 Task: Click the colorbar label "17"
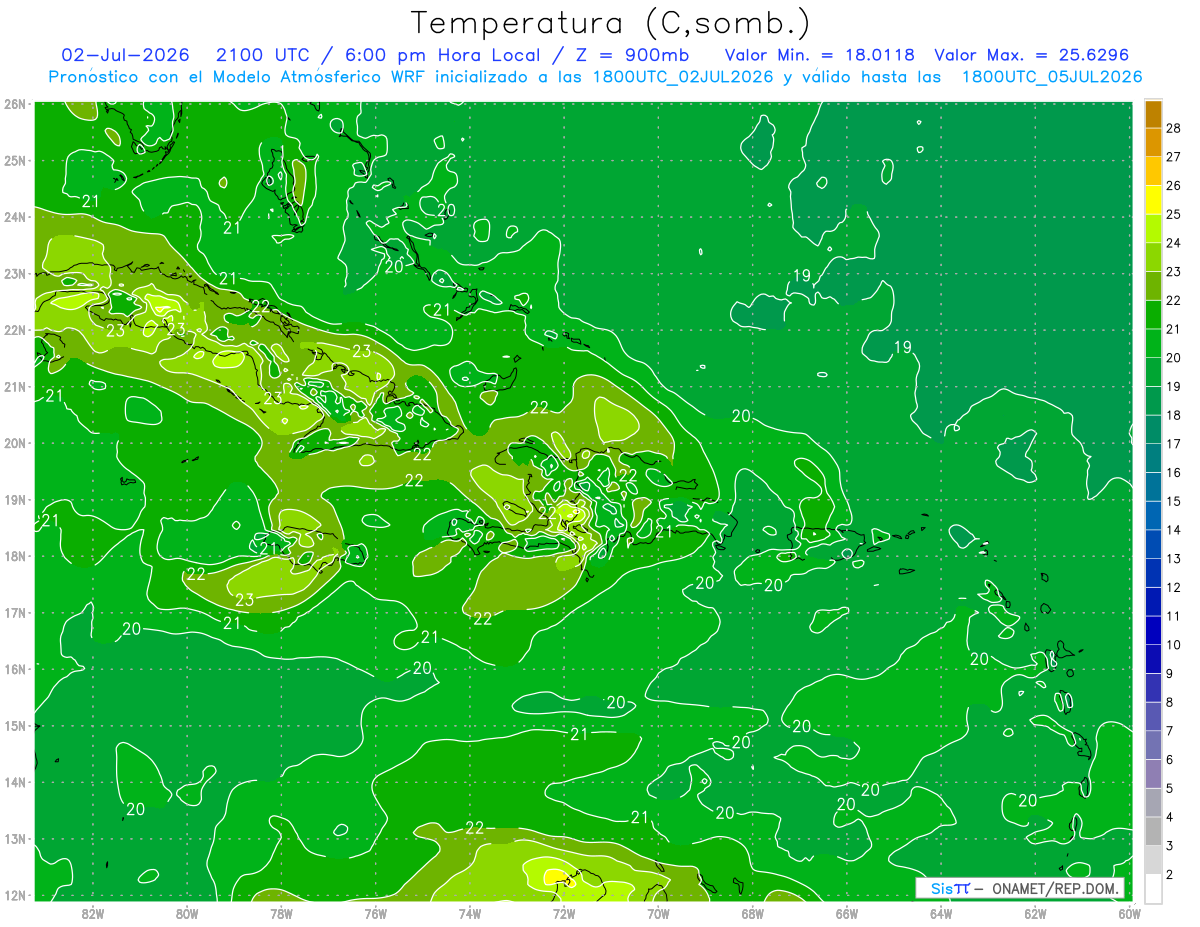(x=1175, y=443)
